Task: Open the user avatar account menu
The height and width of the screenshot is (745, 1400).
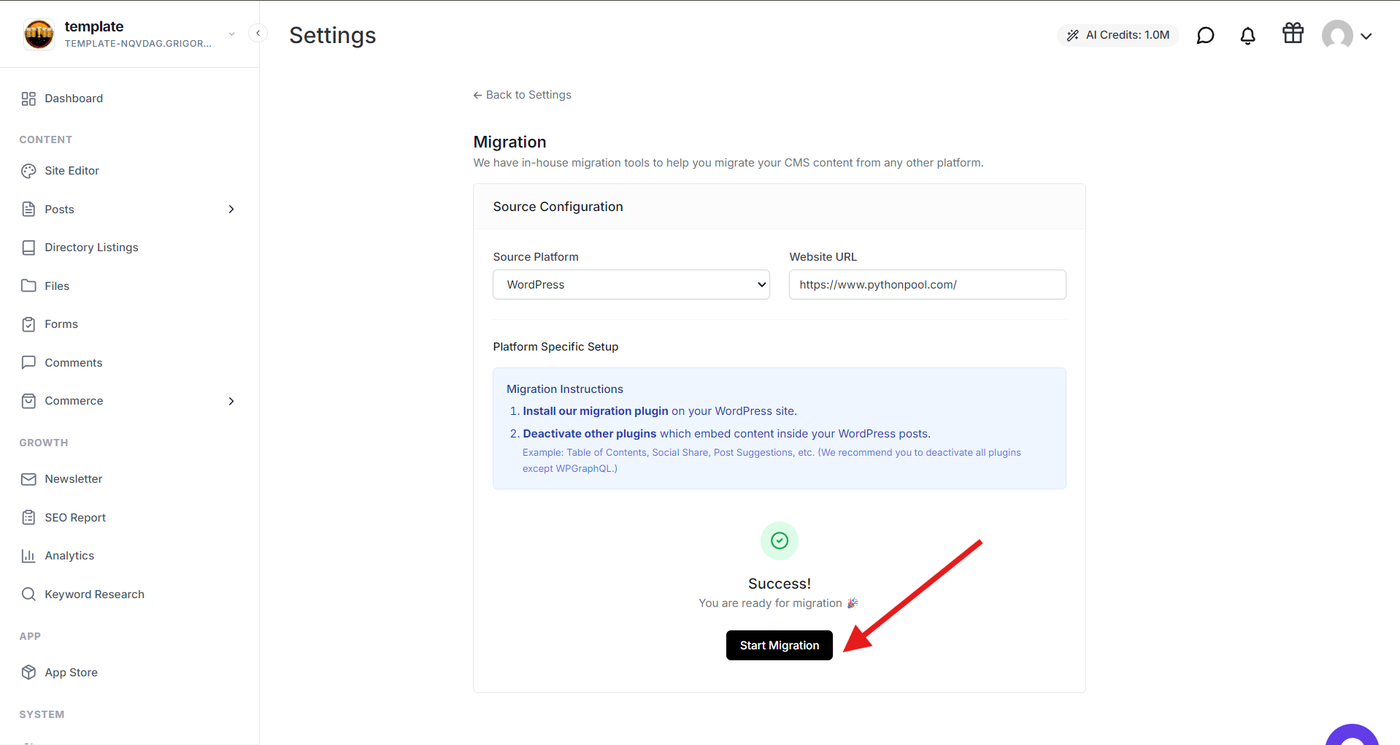Action: [x=1346, y=35]
